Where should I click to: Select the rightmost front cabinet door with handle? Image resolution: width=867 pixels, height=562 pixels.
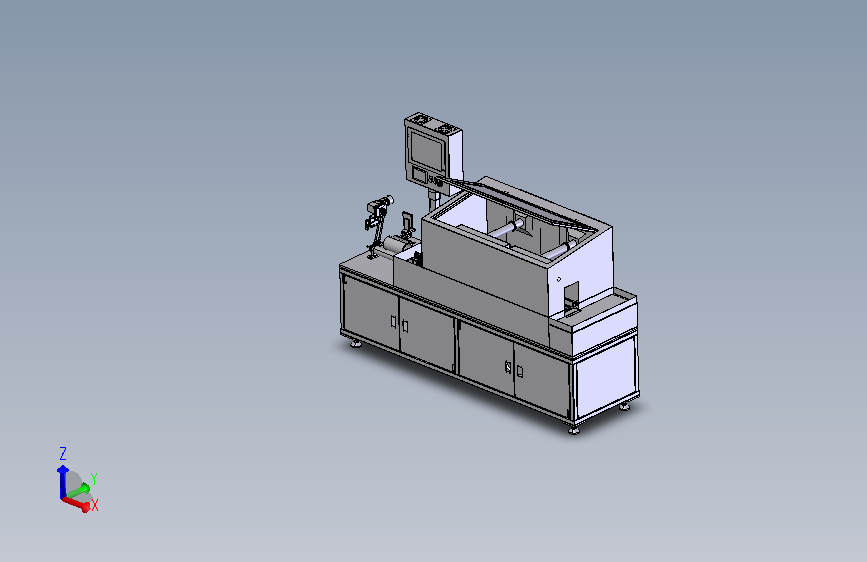pos(542,379)
